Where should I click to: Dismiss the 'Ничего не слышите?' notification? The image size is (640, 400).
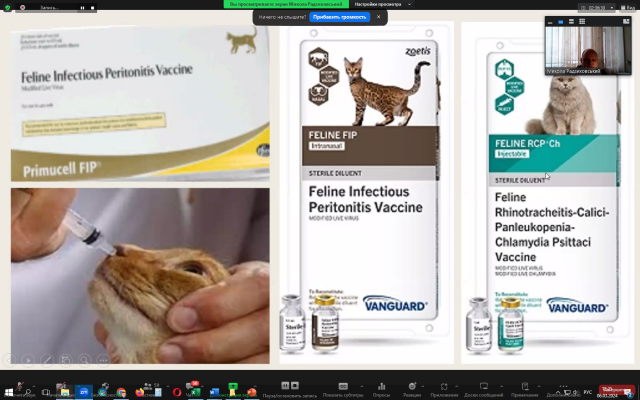coord(378,17)
